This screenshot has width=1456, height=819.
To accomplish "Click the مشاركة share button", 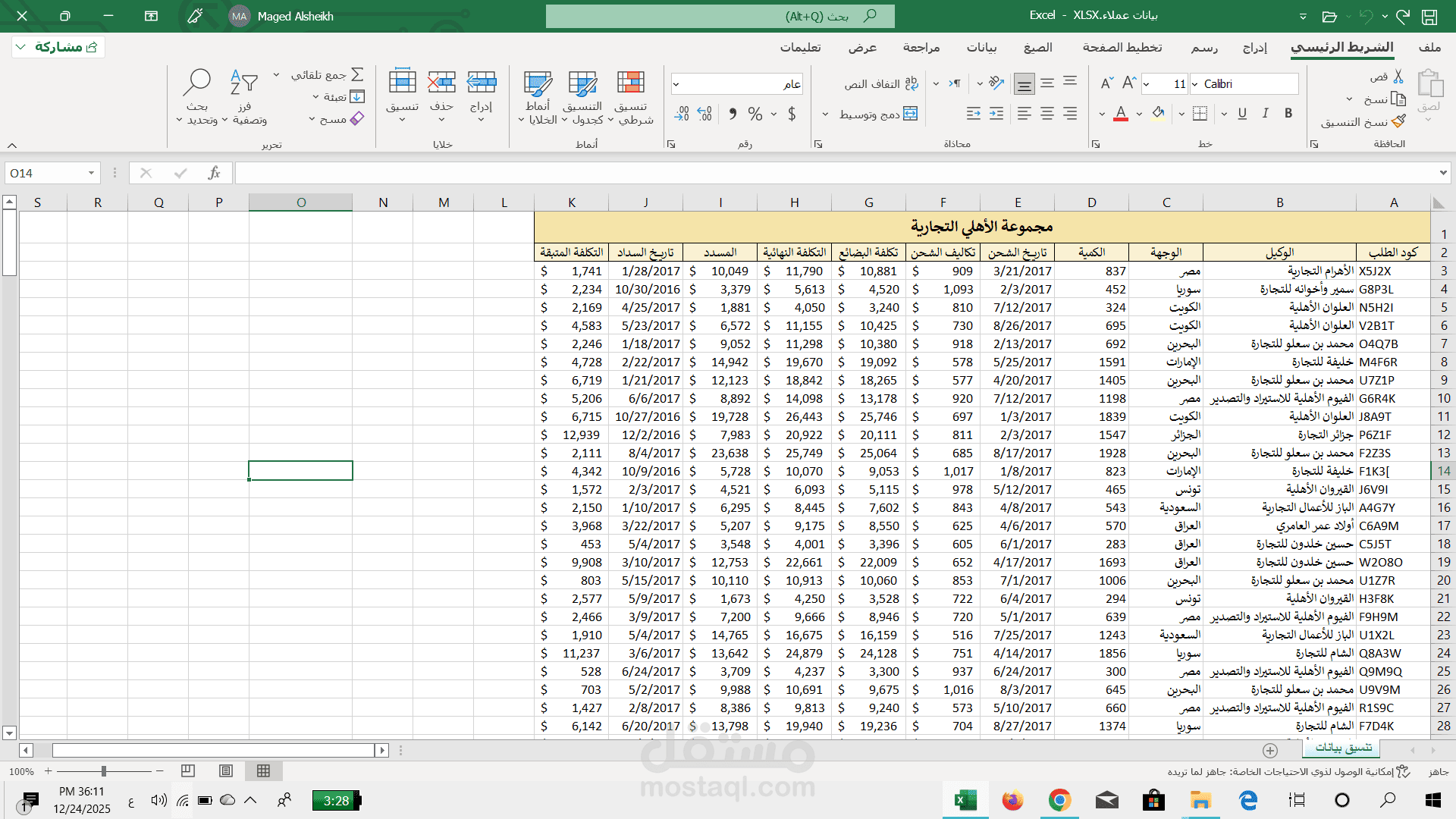I will coord(58,47).
